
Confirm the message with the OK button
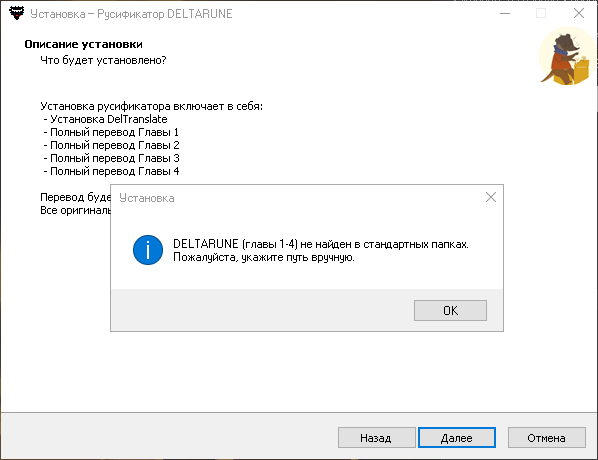tap(450, 310)
